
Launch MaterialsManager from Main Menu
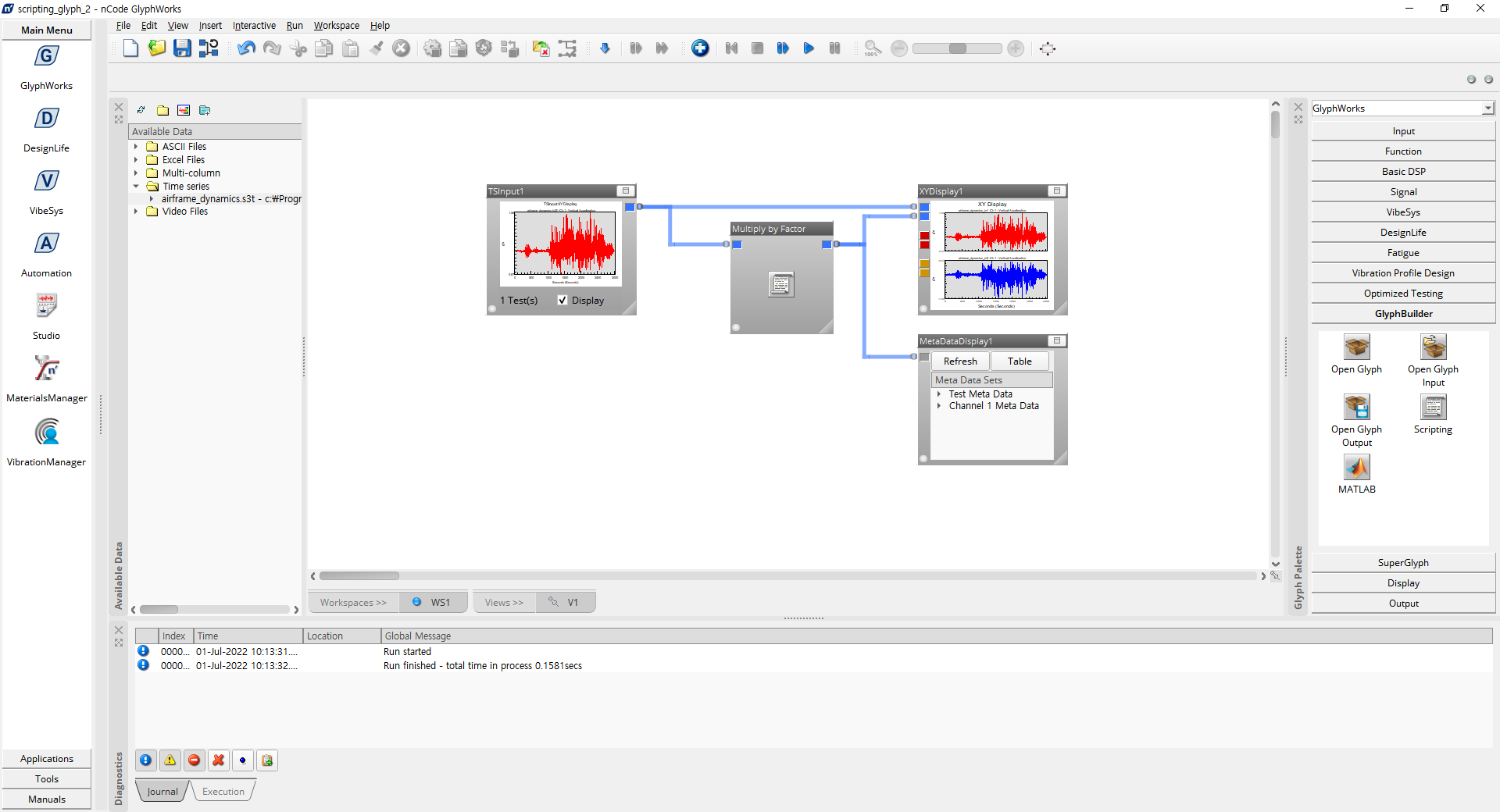(46, 369)
